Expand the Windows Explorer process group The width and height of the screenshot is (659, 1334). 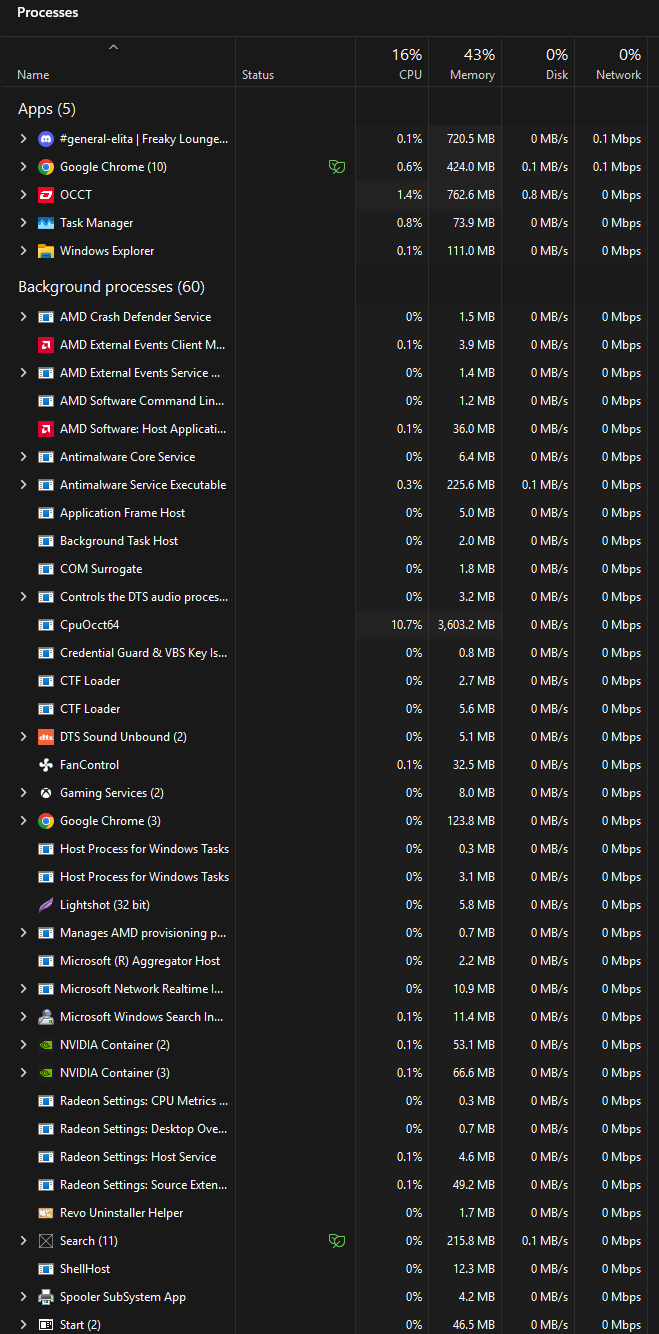tap(23, 251)
